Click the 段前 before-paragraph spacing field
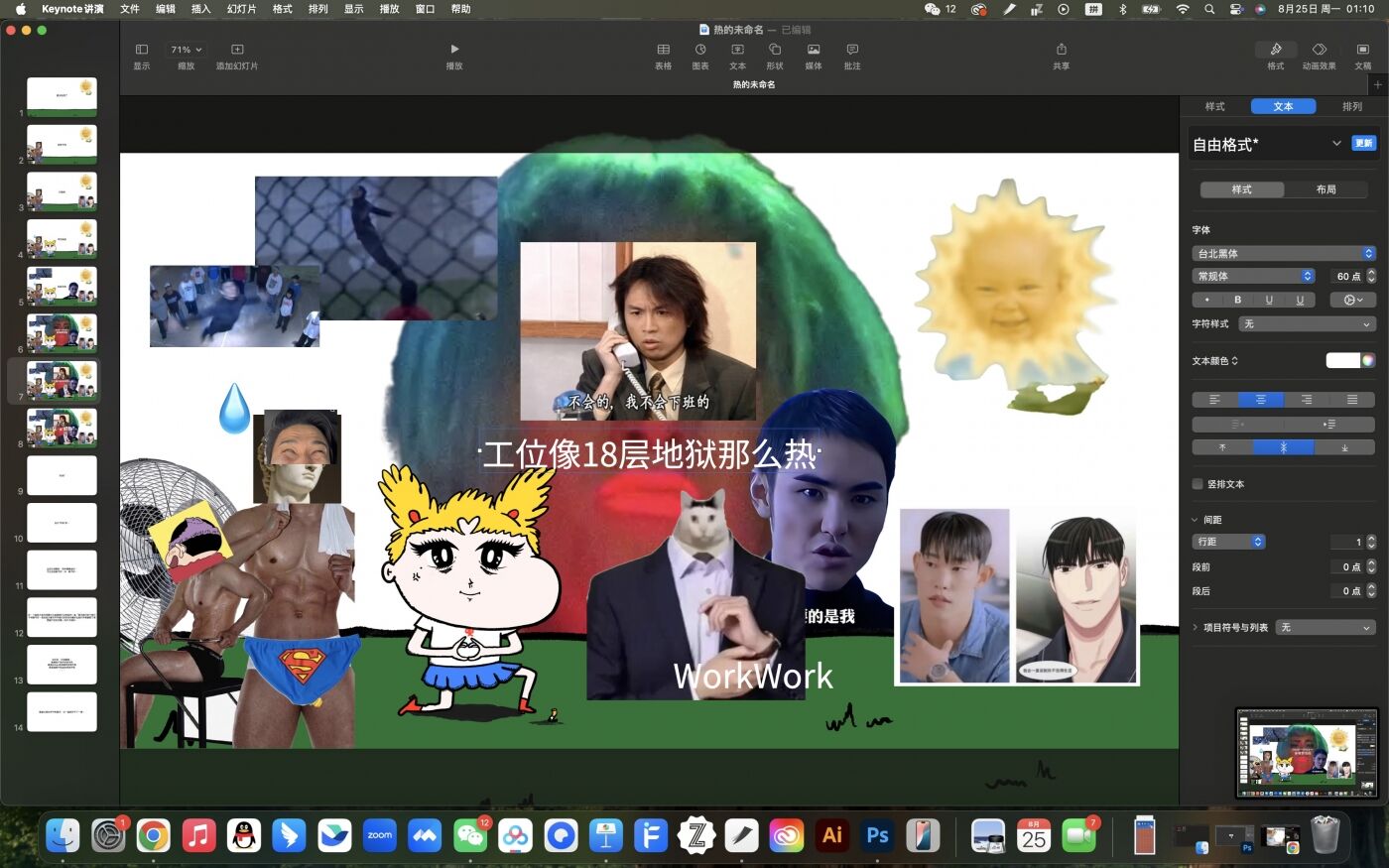 [1346, 566]
